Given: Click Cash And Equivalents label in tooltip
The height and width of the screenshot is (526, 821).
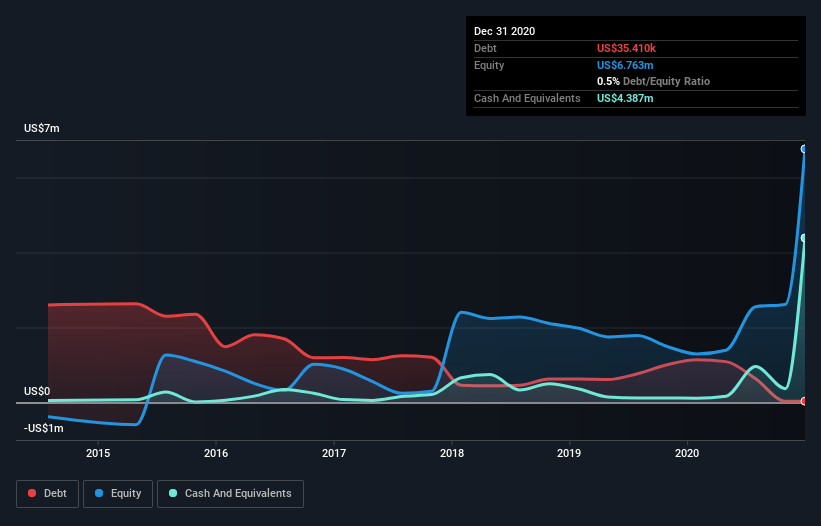Looking at the screenshot, I should click(527, 98).
